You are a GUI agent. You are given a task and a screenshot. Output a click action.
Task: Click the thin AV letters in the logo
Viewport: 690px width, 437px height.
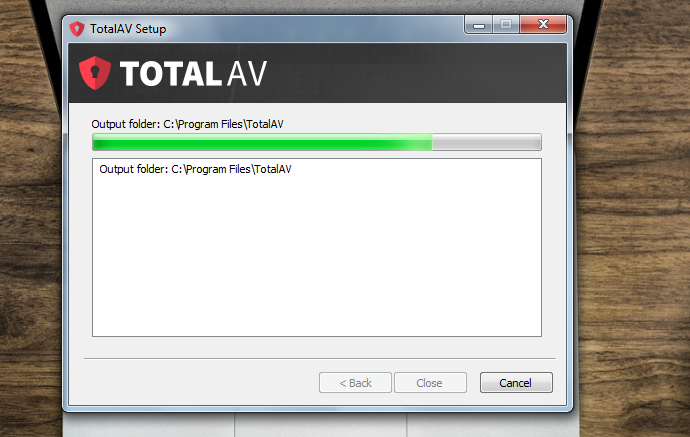click(247, 73)
